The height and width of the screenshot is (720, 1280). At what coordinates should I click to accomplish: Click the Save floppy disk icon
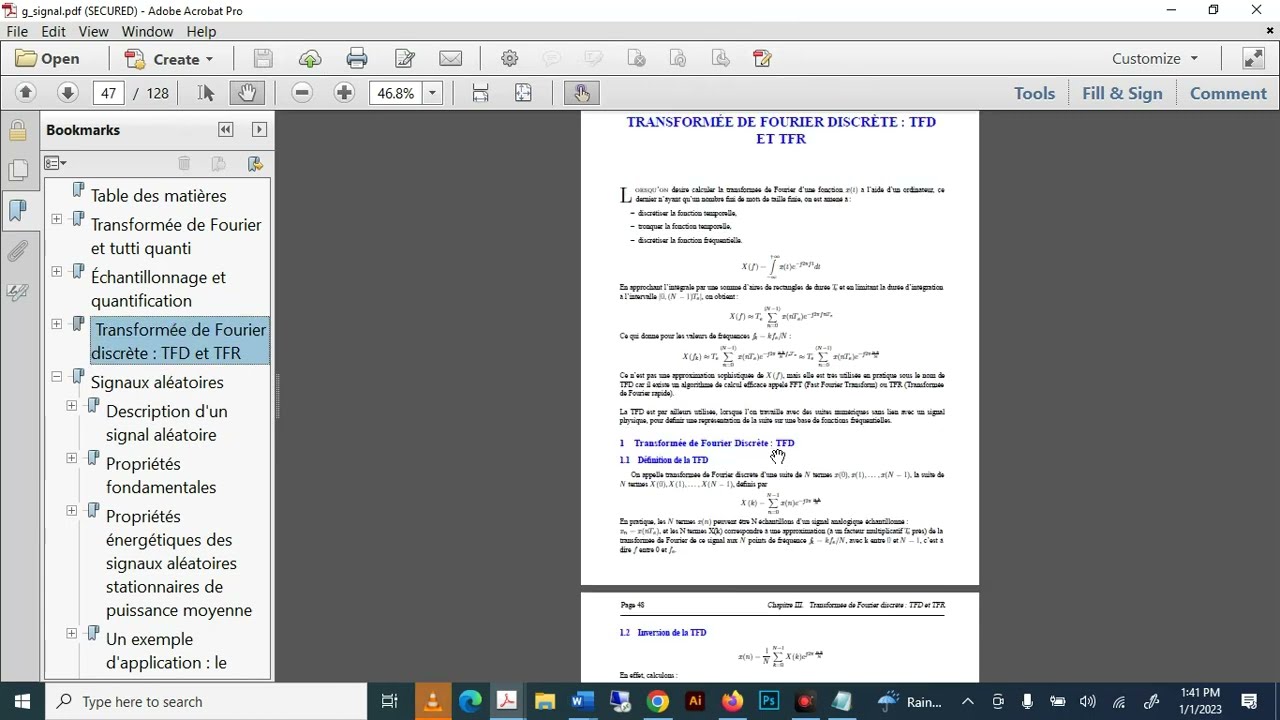pyautogui.click(x=263, y=59)
